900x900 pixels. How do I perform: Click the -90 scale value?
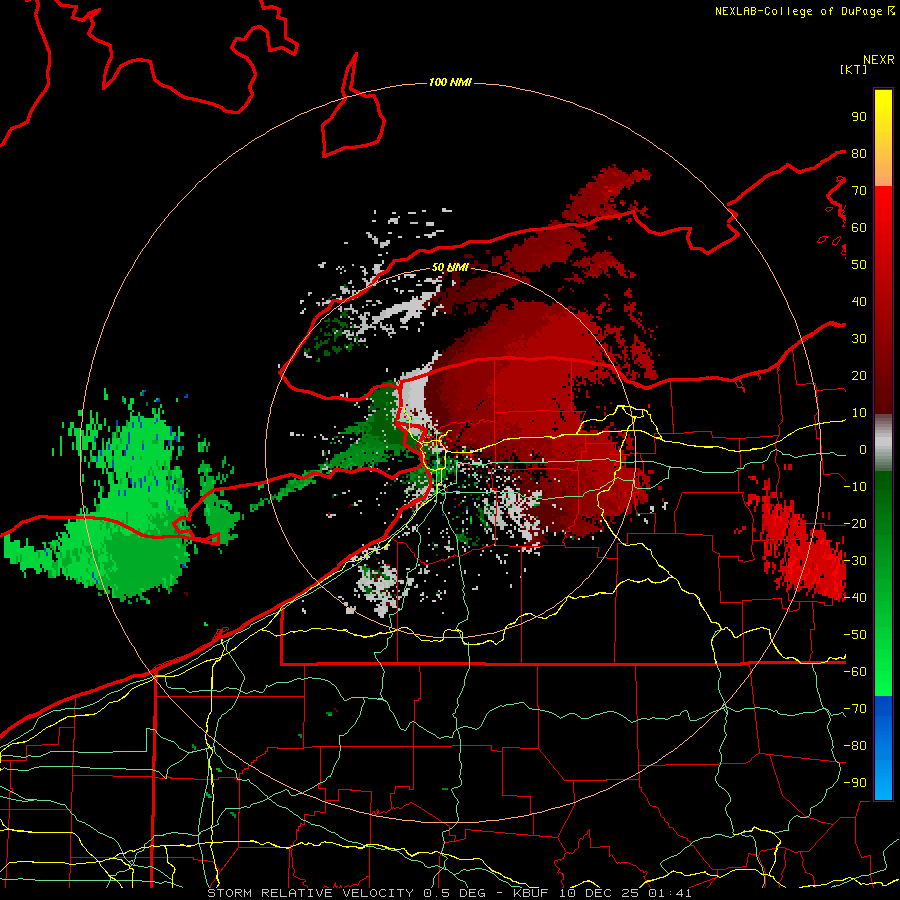coord(855,783)
